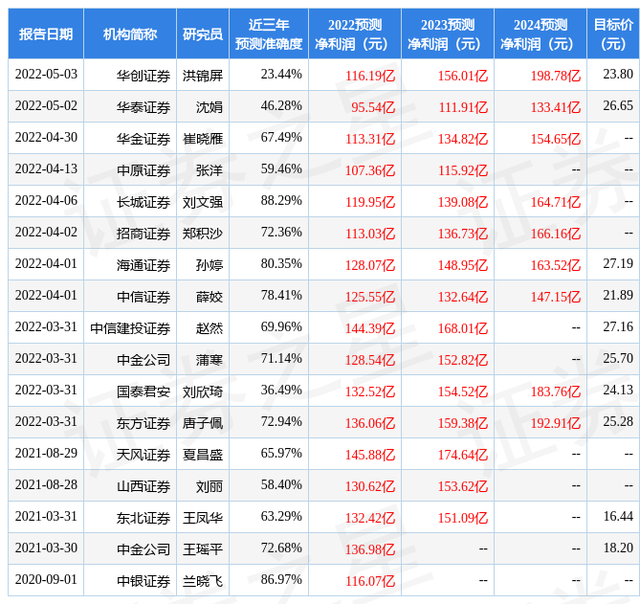This screenshot has width=640, height=604.
Task: Select the 2022预测净利润 column header
Action: 355,34
